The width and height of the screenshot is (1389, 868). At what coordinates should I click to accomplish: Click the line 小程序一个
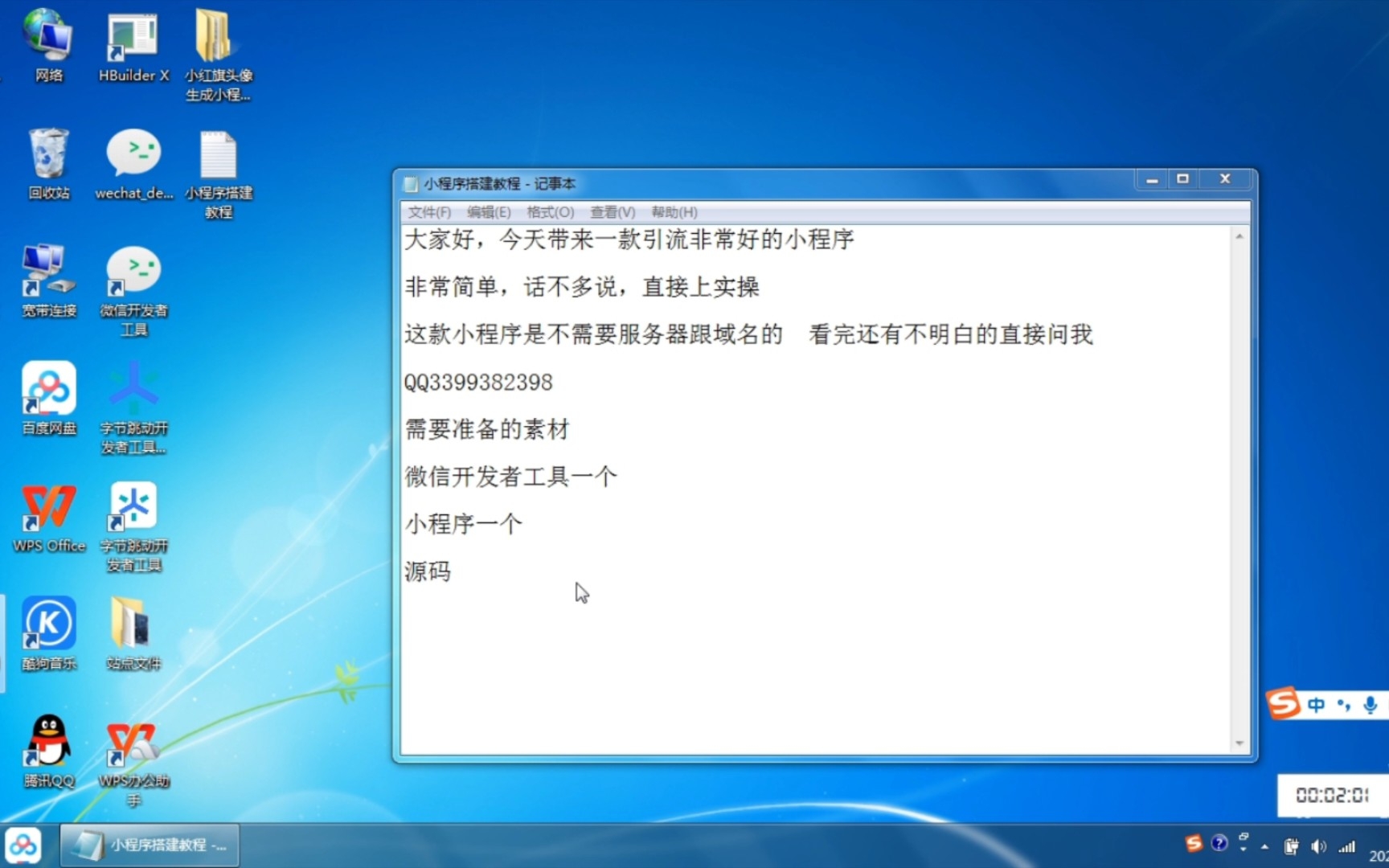(x=464, y=524)
